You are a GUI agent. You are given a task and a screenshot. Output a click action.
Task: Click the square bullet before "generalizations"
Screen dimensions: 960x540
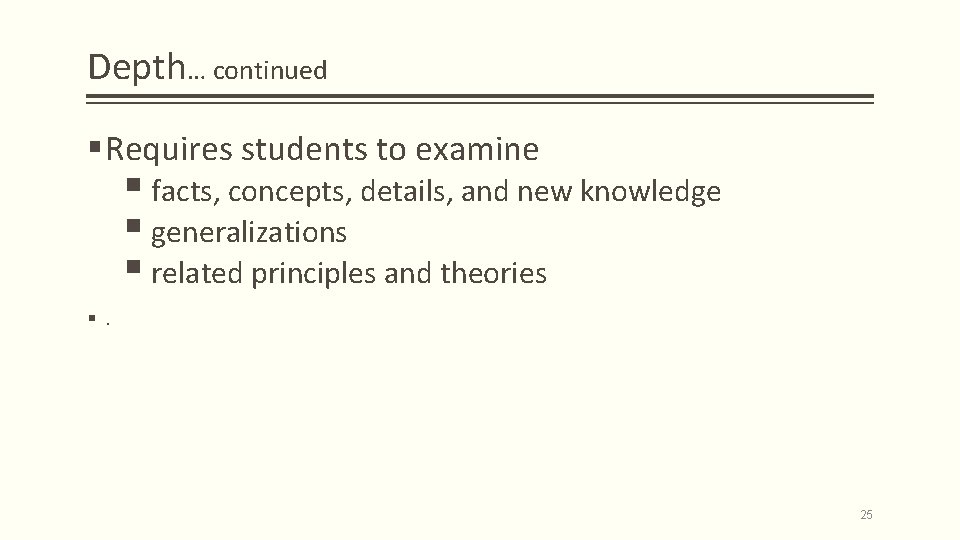coord(133,226)
